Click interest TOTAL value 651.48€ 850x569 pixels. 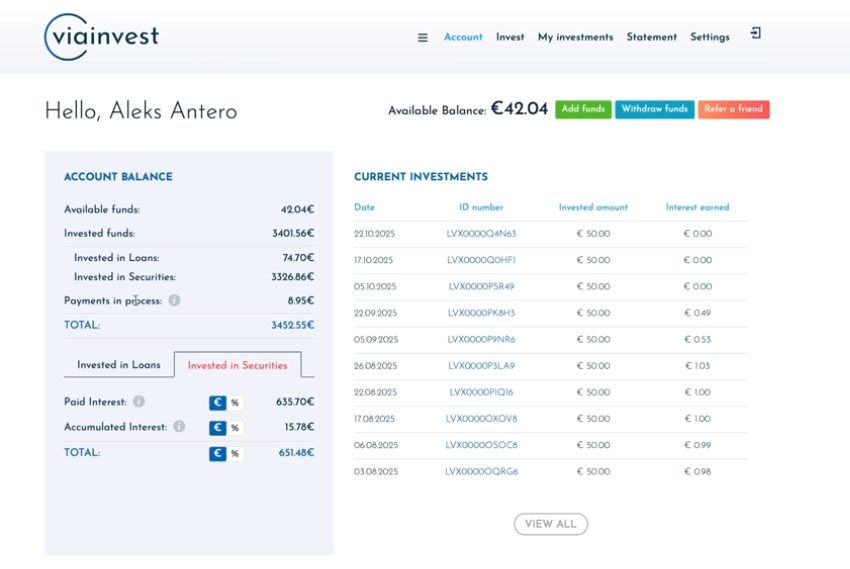296,452
